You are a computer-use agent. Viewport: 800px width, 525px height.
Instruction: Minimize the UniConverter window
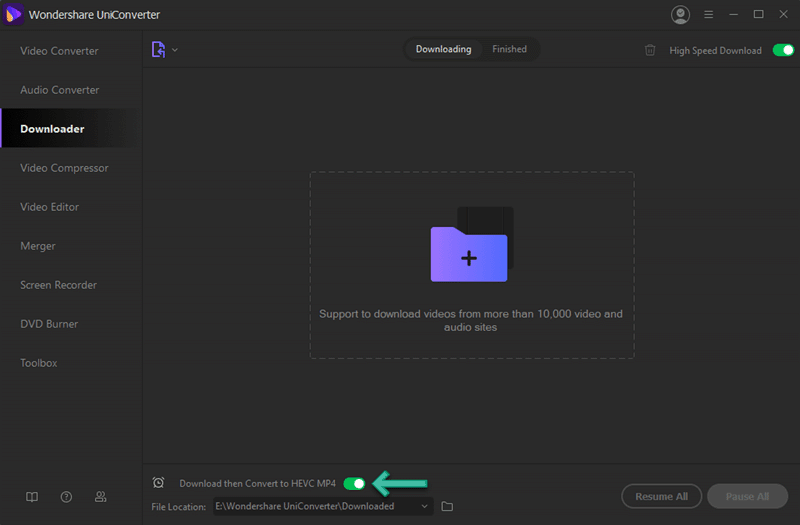click(x=734, y=15)
